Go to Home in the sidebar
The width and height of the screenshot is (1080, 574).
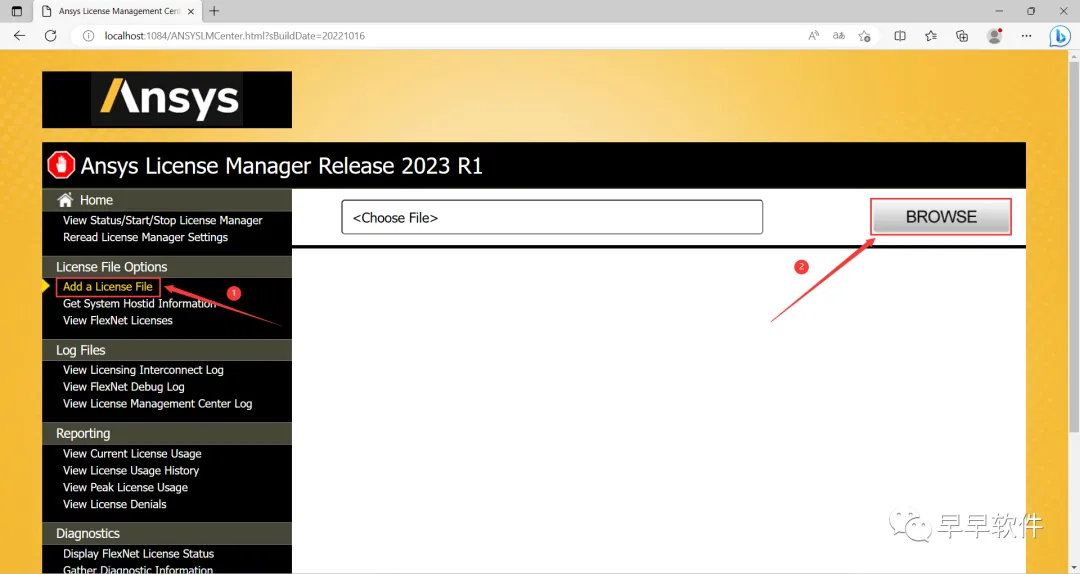(96, 200)
